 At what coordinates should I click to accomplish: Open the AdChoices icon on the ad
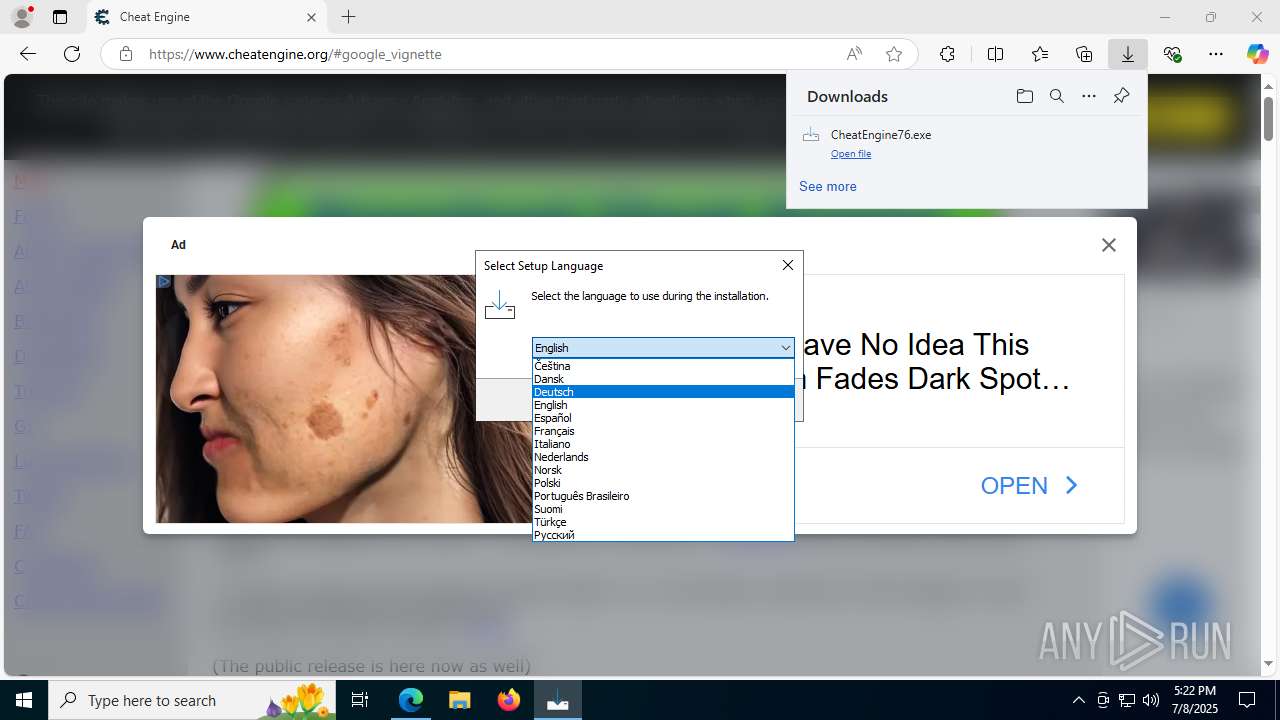164,282
